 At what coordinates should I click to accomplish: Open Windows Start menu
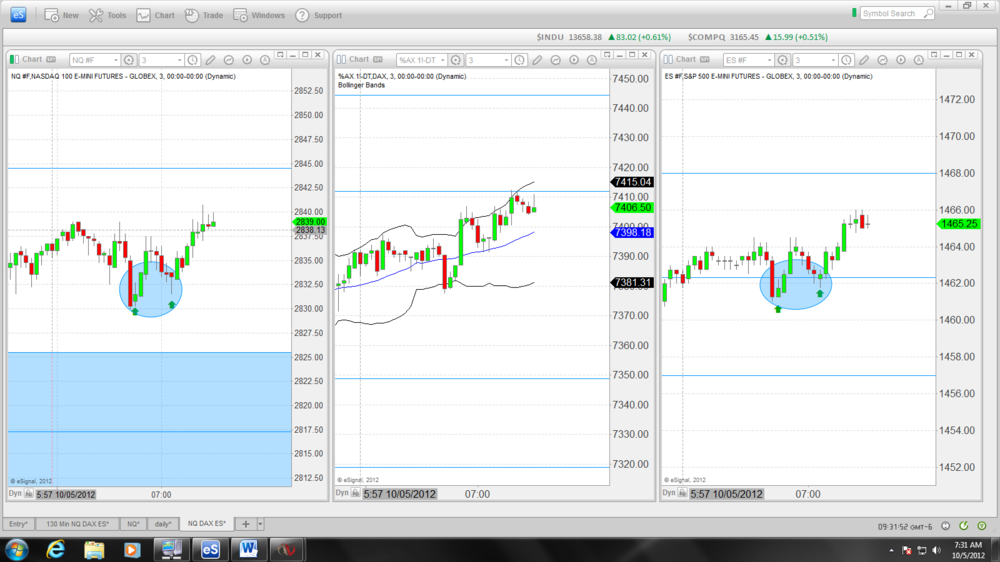17,549
